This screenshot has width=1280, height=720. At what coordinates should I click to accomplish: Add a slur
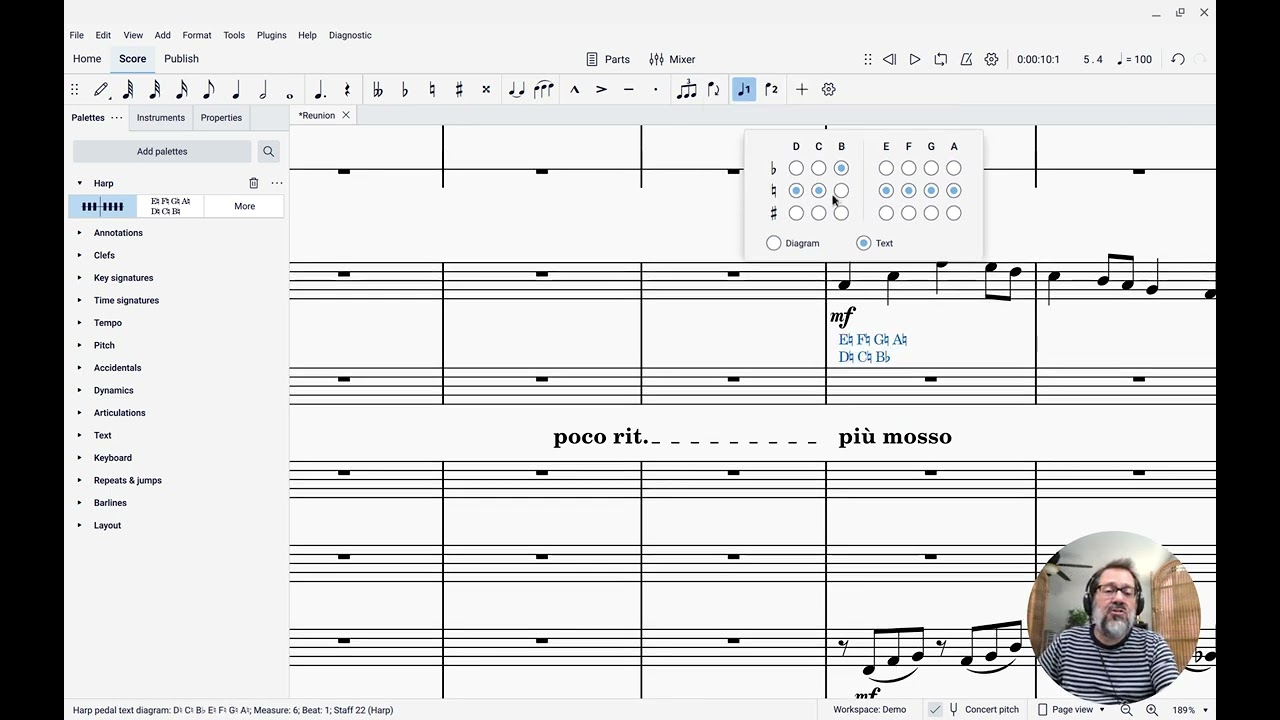click(543, 89)
